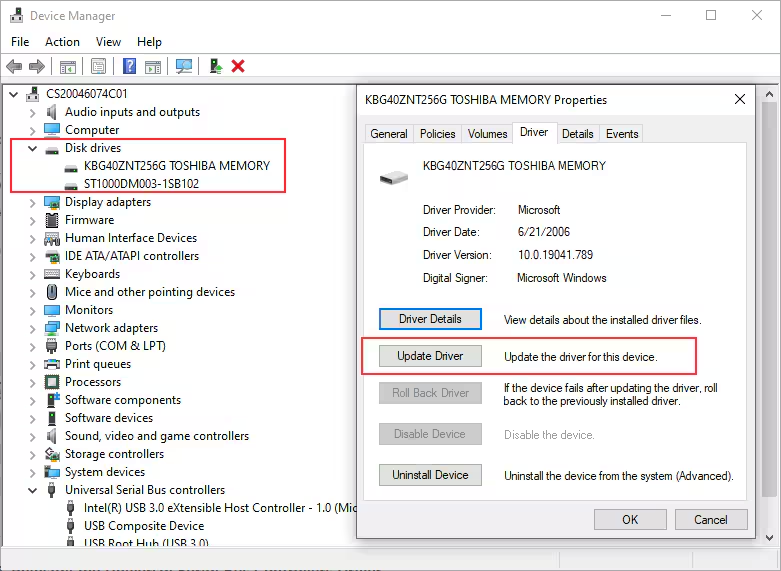The height and width of the screenshot is (571, 781).
Task: Click the green Update device driver toolbar icon
Action: 216,66
